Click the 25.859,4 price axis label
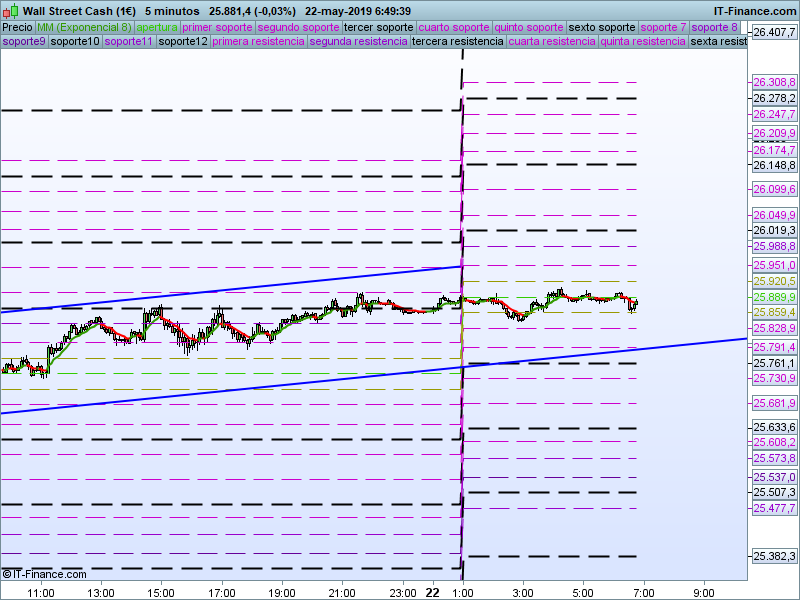The image size is (800, 600). coord(774,312)
